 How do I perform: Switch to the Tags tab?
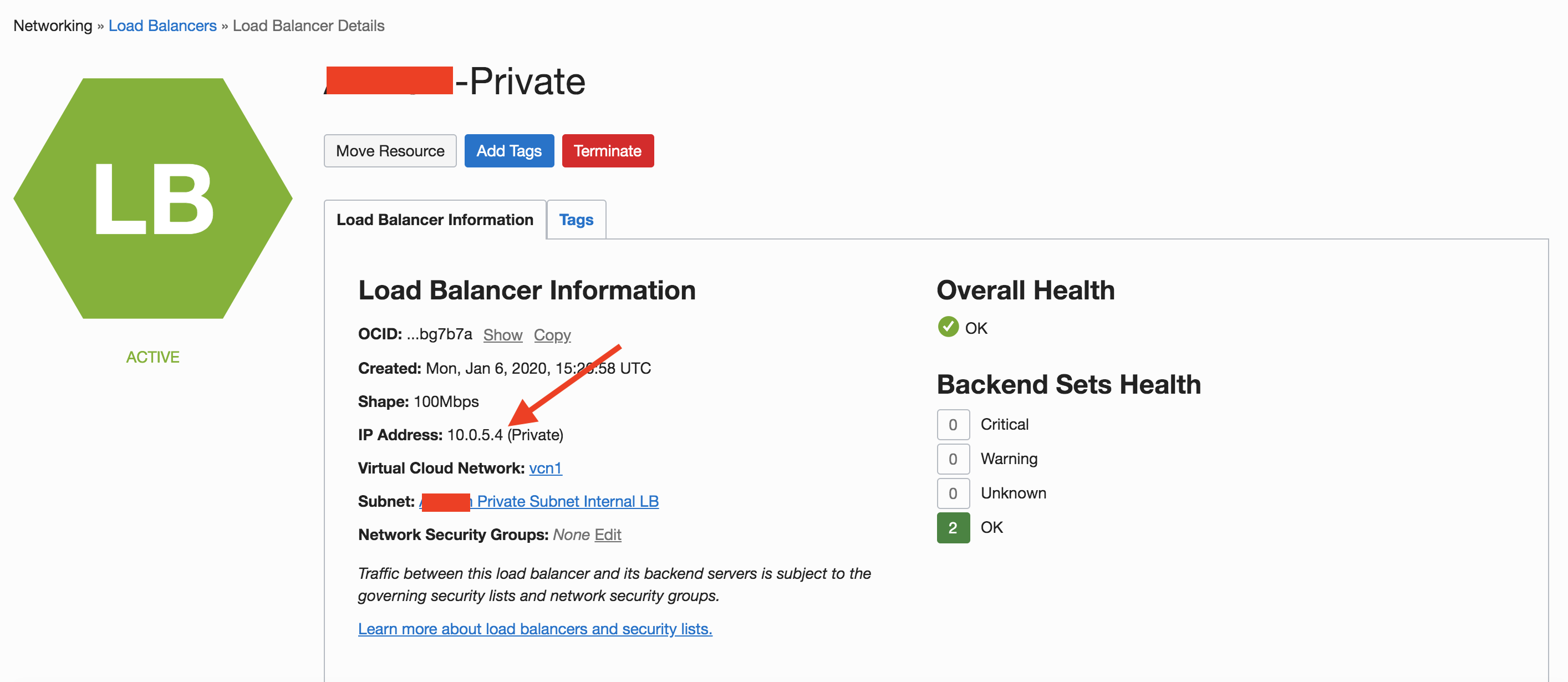[x=576, y=220]
